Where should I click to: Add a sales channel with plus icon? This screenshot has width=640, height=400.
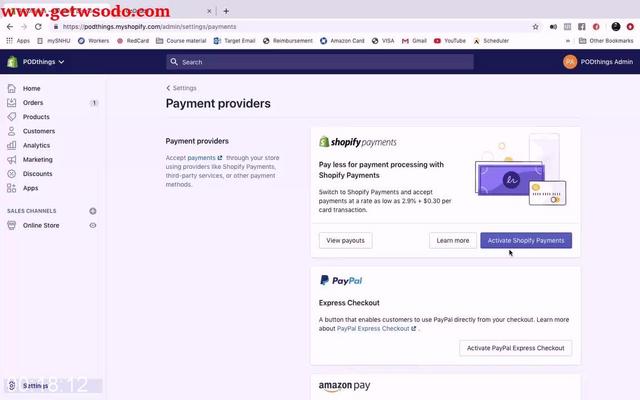93,211
